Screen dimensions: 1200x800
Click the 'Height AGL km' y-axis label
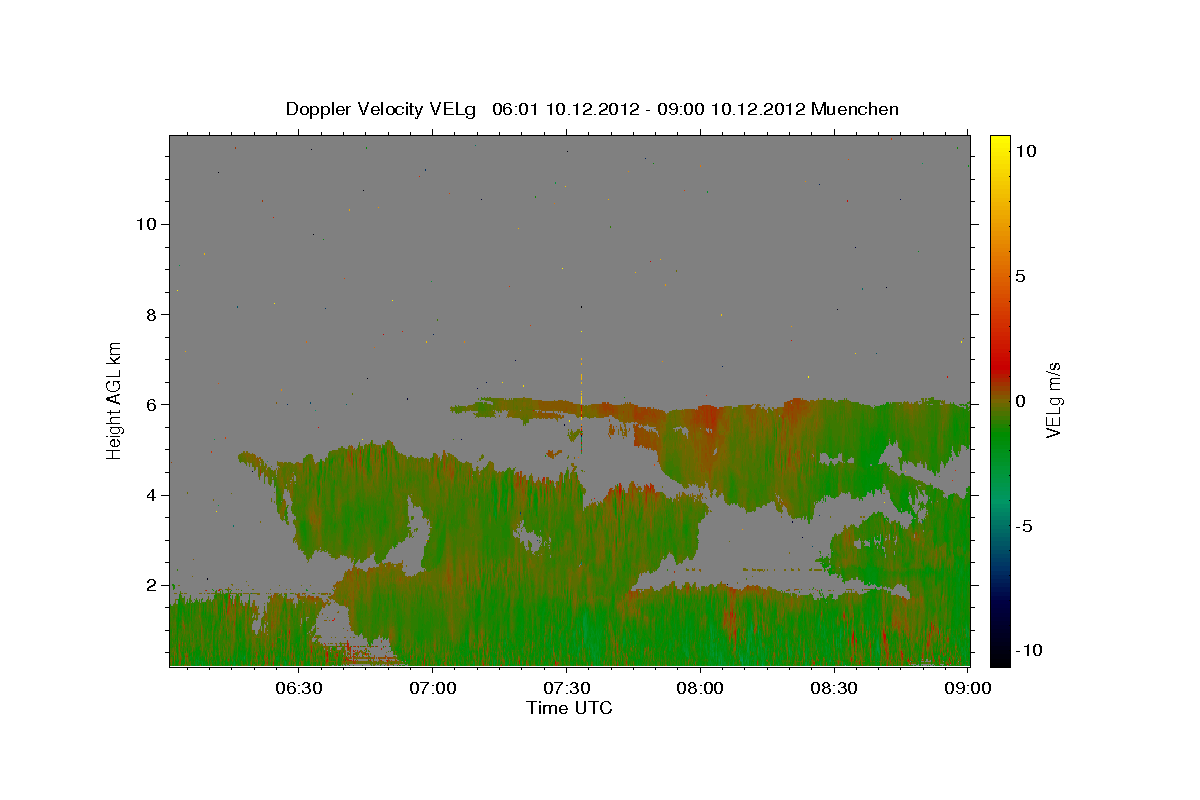tap(115, 399)
